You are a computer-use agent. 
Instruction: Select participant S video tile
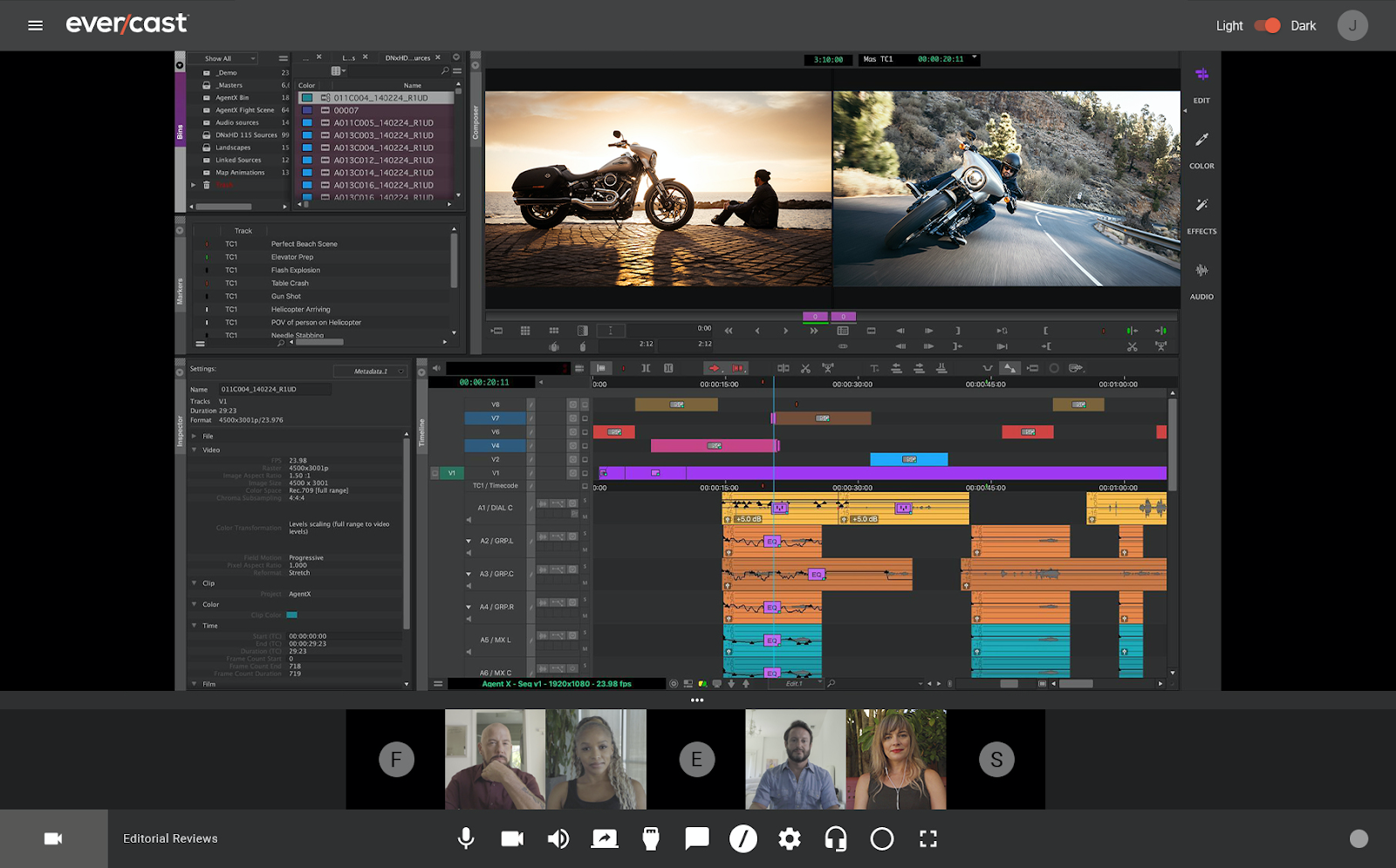(996, 759)
